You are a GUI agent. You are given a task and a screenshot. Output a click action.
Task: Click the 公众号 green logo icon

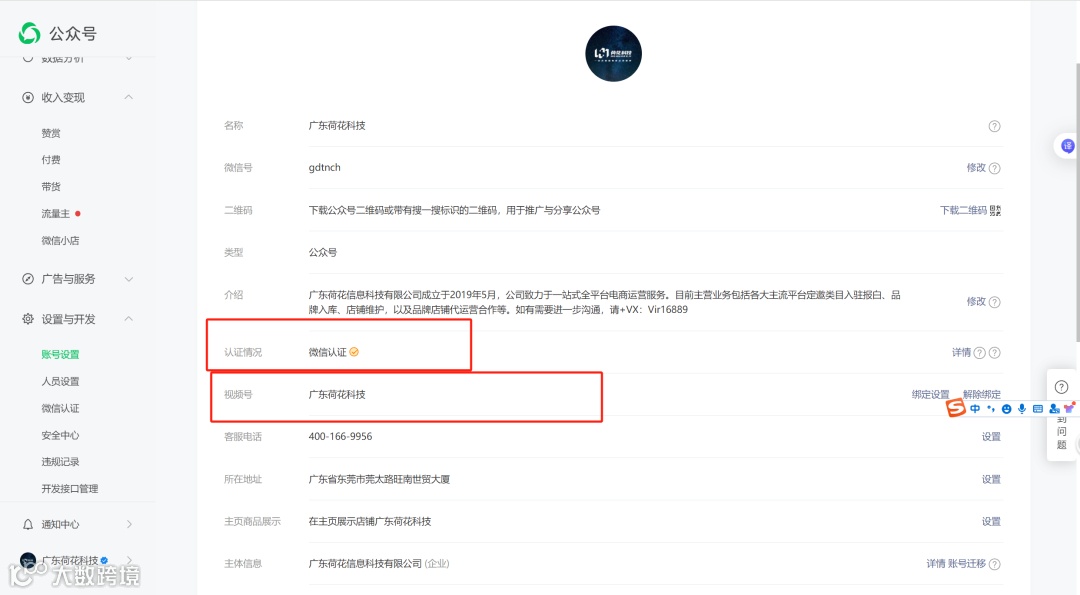click(30, 33)
